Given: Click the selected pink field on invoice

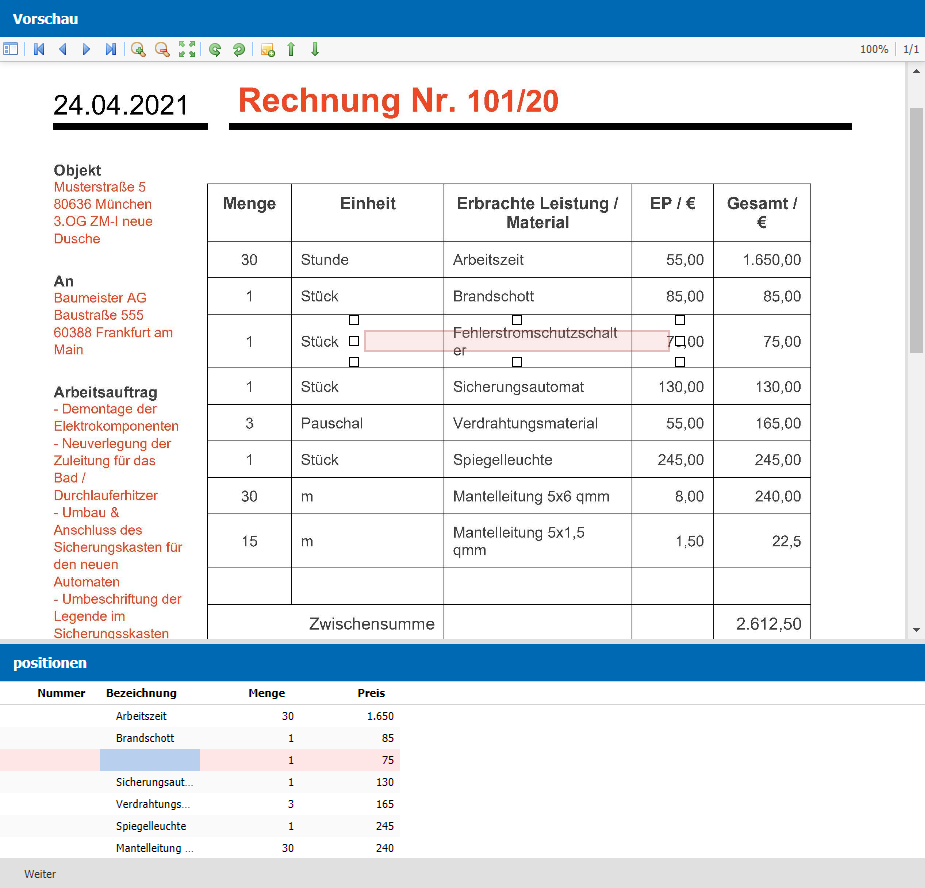Looking at the screenshot, I should click(517, 341).
